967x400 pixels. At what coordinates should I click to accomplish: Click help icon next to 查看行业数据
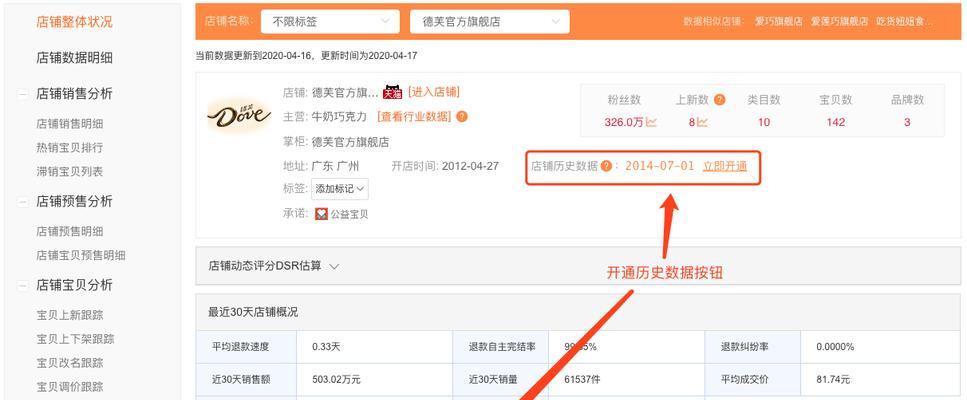pyautogui.click(x=462, y=116)
